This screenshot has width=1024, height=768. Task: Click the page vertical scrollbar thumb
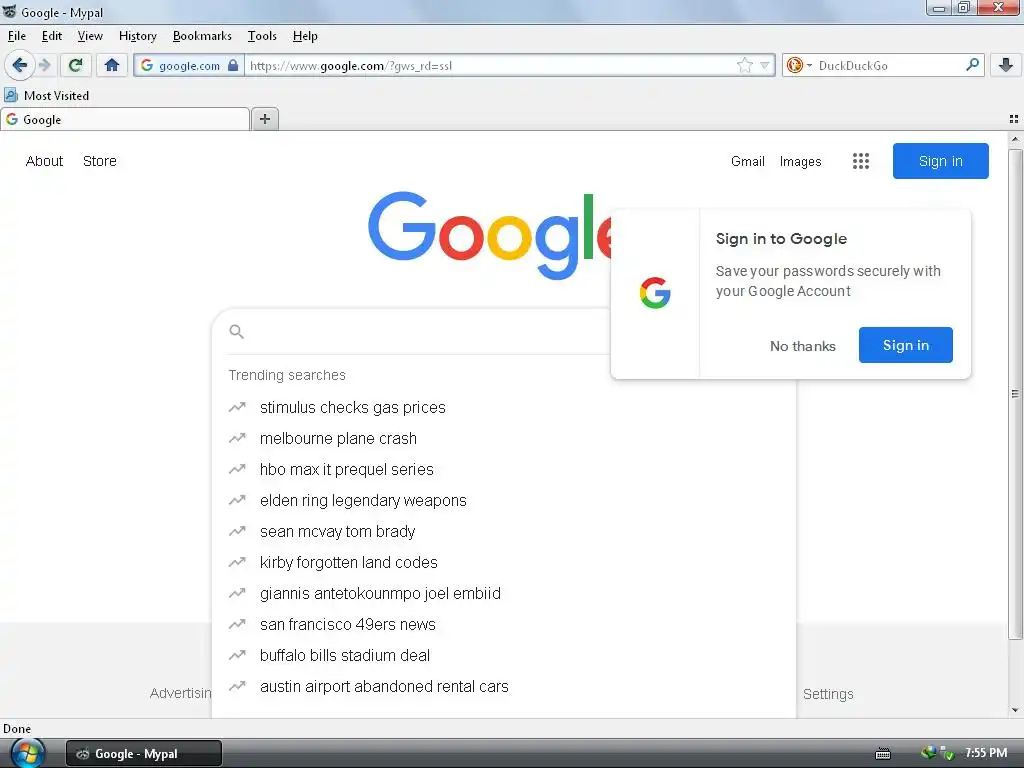[1015, 394]
